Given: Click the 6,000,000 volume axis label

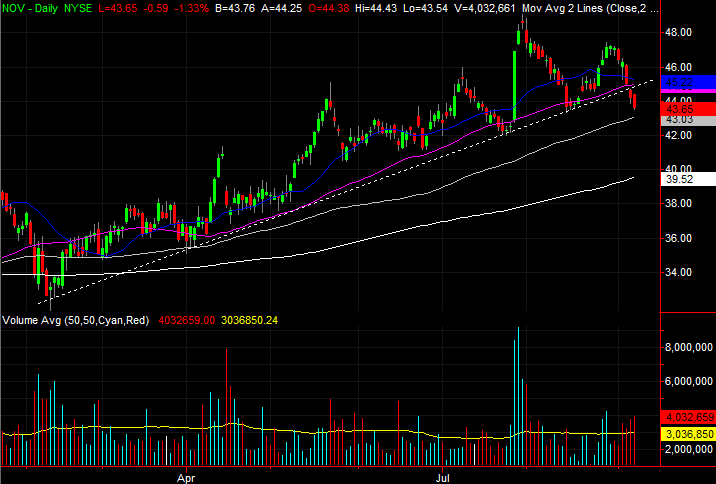Looking at the screenshot, I should tap(687, 382).
